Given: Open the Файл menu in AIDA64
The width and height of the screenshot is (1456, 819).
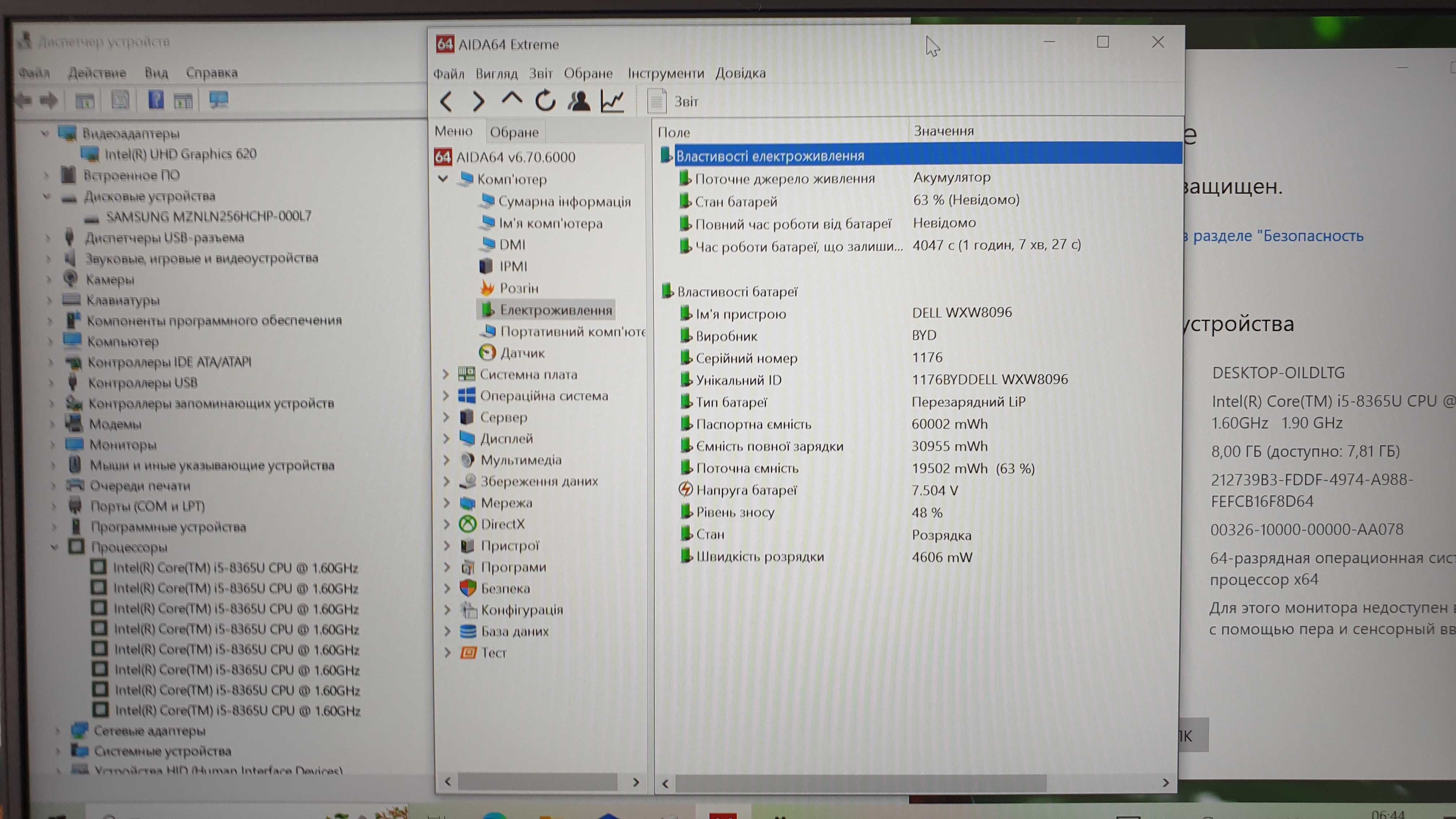Looking at the screenshot, I should pyautogui.click(x=449, y=73).
